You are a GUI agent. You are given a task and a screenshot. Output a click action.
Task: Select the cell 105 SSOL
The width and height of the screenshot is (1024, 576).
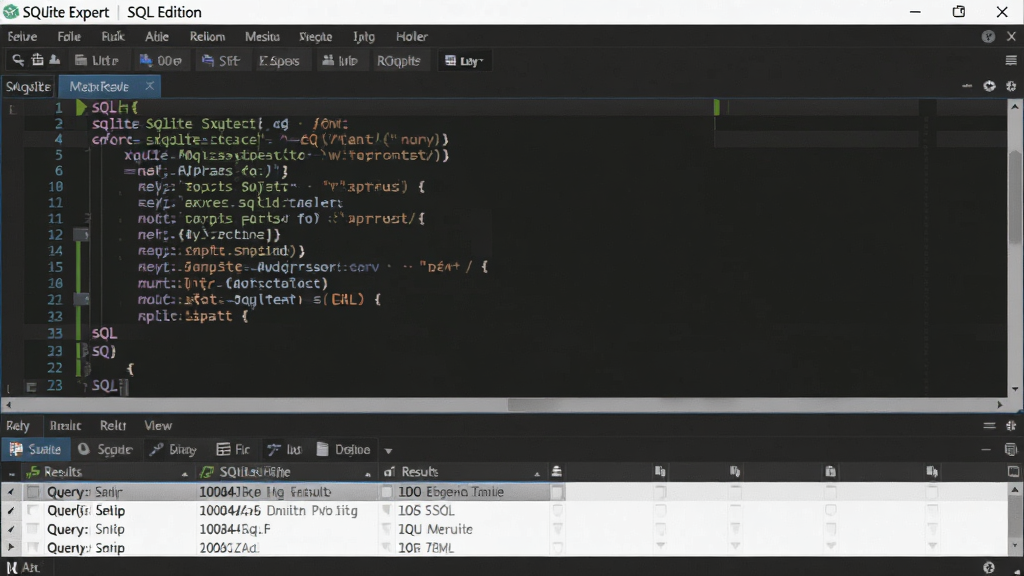tap(426, 511)
